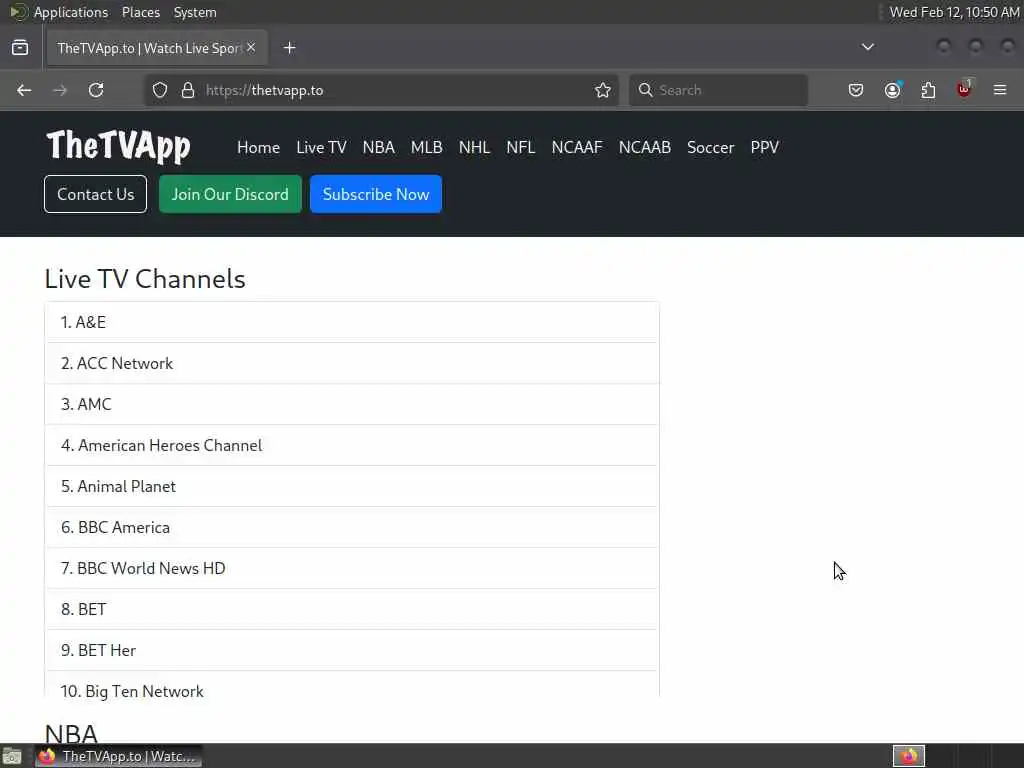The height and width of the screenshot is (768, 1024).
Task: Open the Places menu
Action: click(x=140, y=12)
